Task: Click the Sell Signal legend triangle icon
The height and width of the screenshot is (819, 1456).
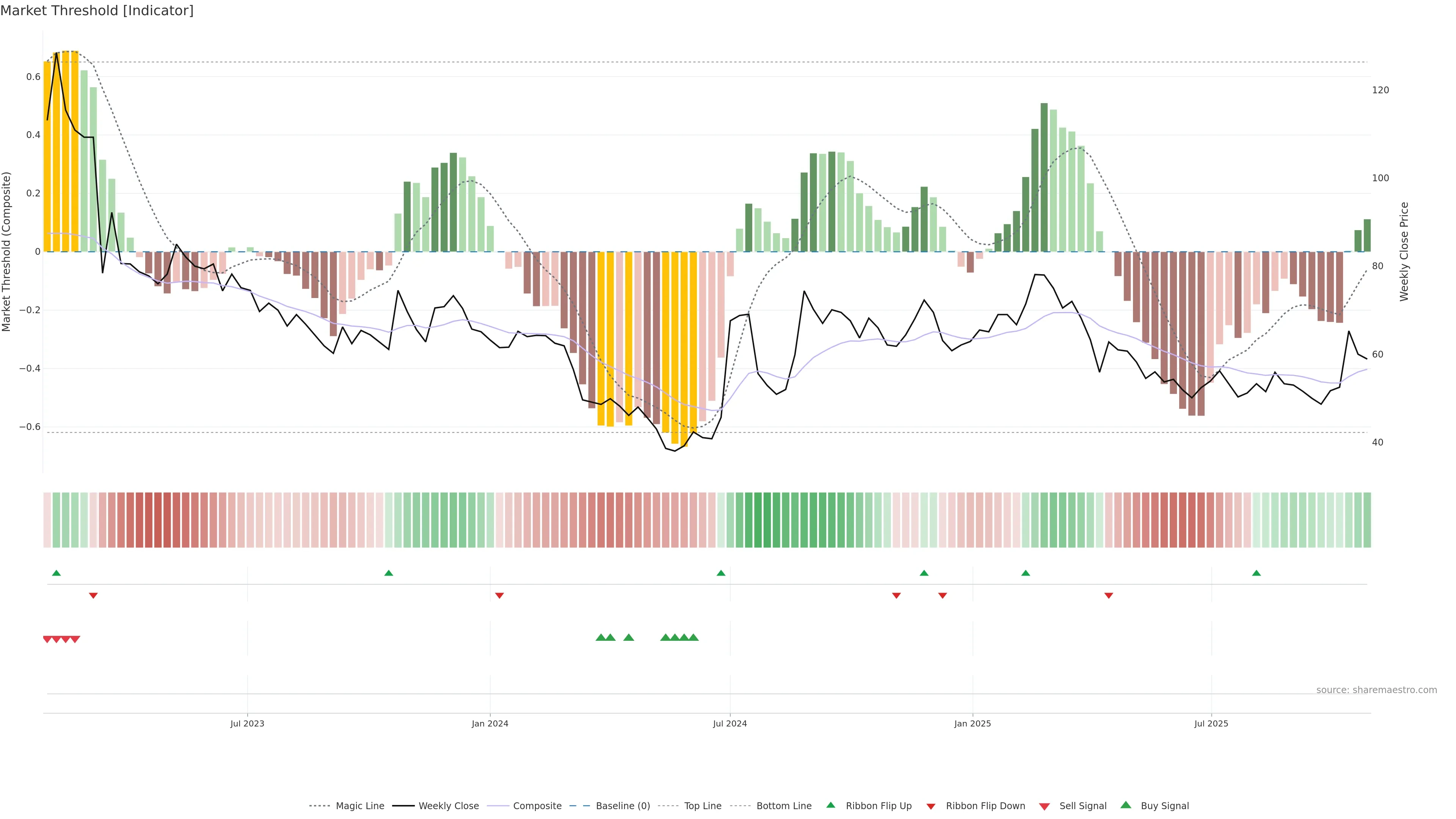Action: [1044, 806]
